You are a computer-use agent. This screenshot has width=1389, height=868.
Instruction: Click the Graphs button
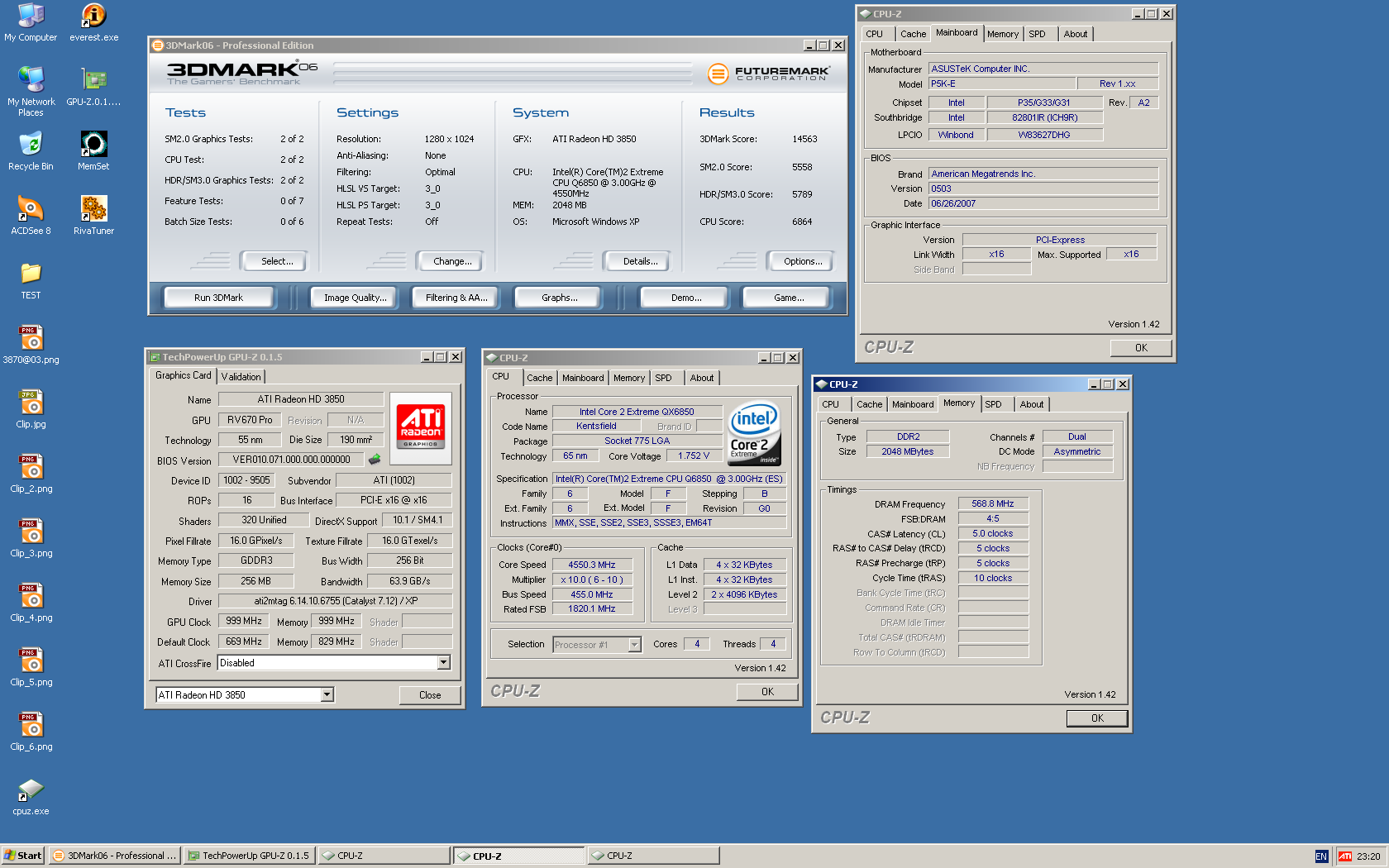(560, 298)
